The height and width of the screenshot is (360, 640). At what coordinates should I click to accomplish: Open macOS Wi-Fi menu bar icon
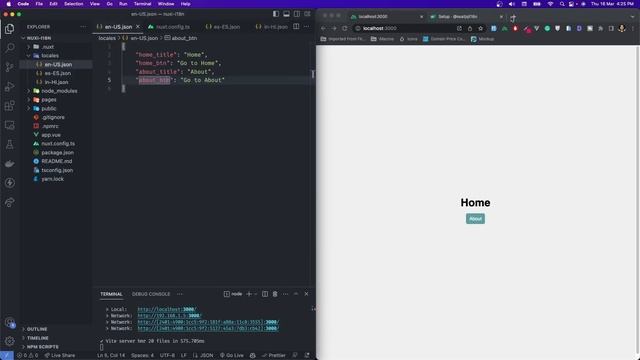(x=550, y=4)
